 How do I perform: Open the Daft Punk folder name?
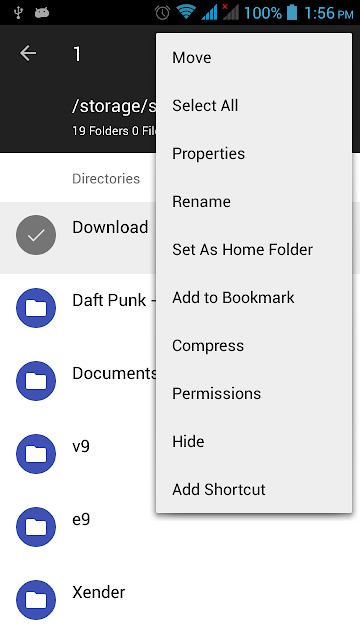[x=114, y=300]
